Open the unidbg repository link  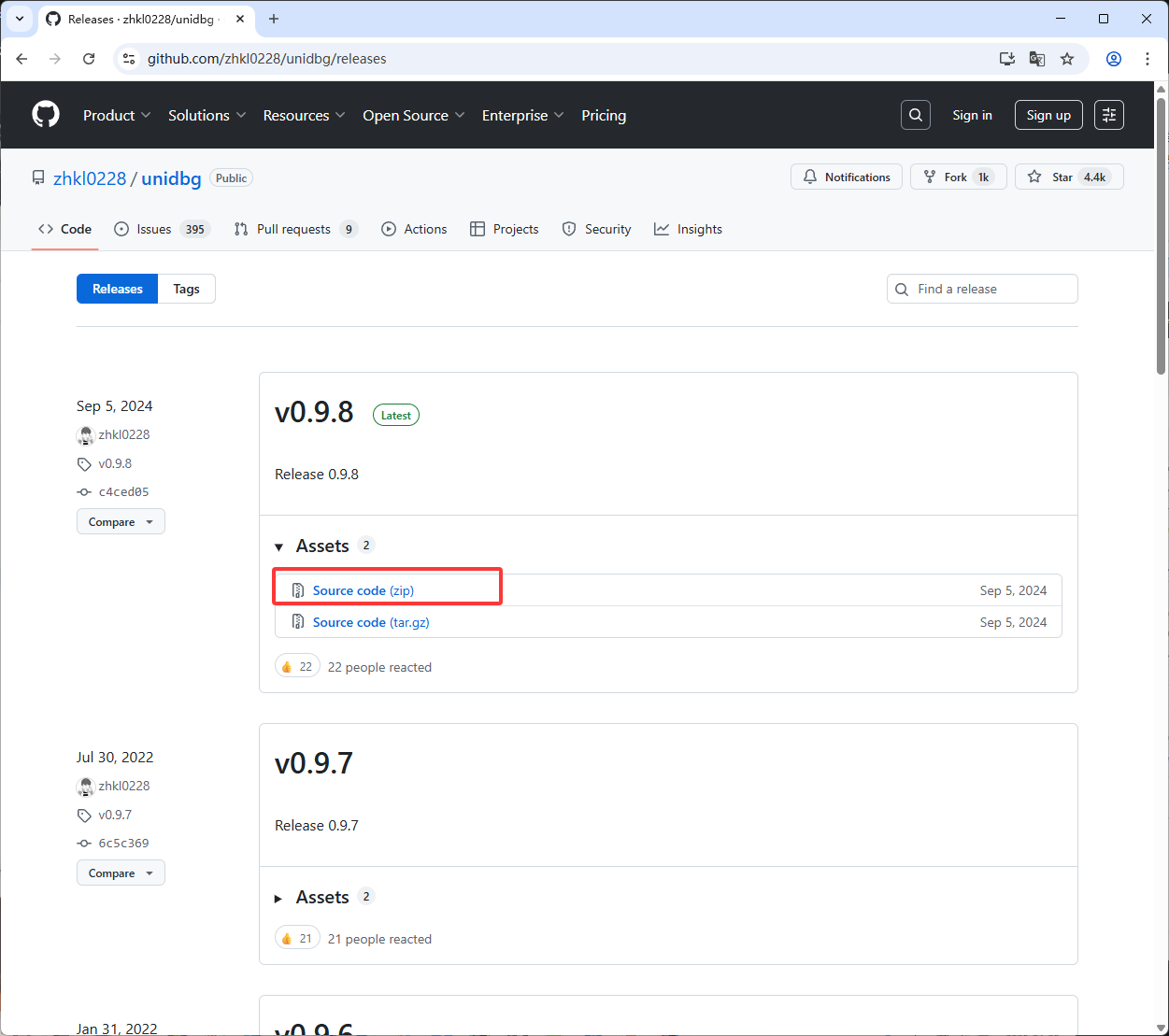[x=171, y=178]
